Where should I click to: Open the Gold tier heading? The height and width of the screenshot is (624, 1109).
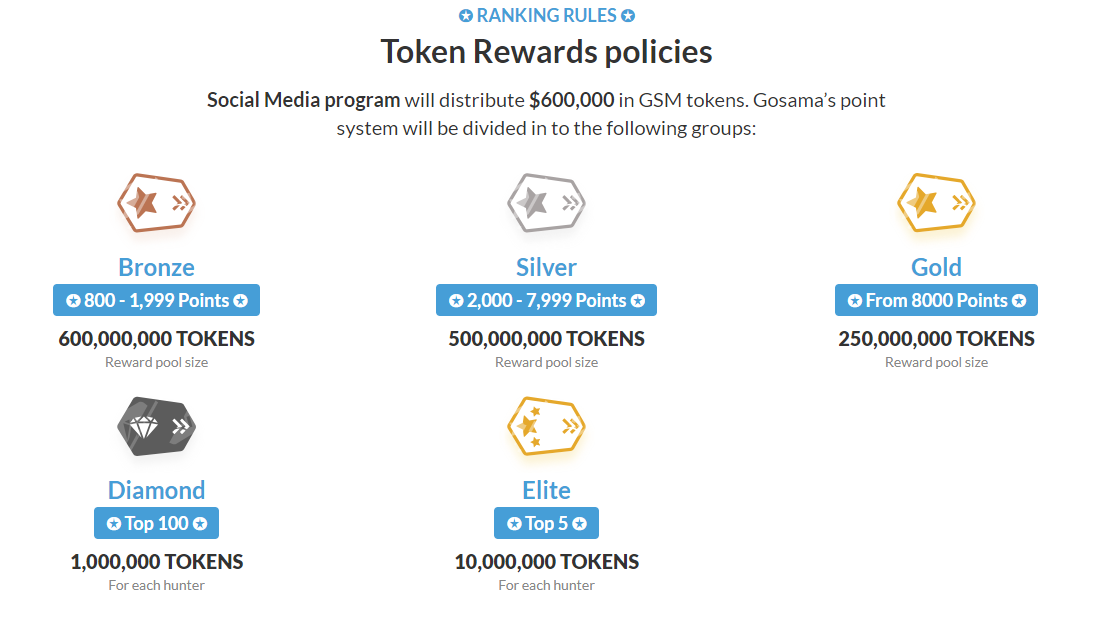pyautogui.click(x=936, y=267)
